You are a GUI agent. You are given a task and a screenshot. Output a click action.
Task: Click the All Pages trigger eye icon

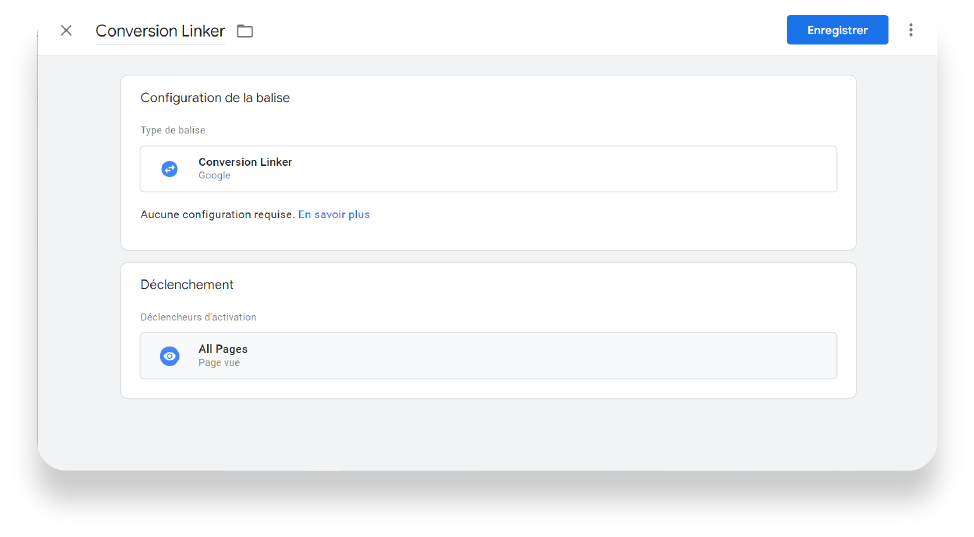coord(170,356)
